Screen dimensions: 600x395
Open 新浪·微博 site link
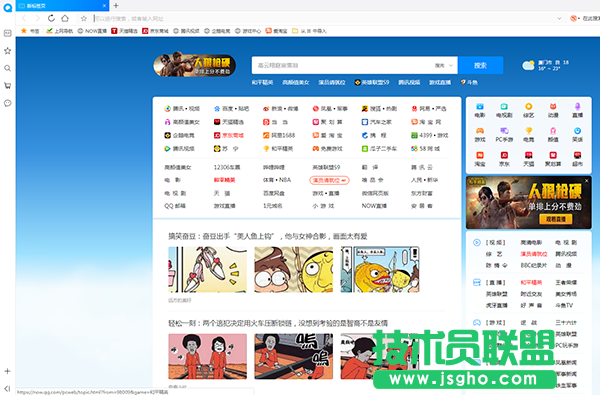[280, 109]
